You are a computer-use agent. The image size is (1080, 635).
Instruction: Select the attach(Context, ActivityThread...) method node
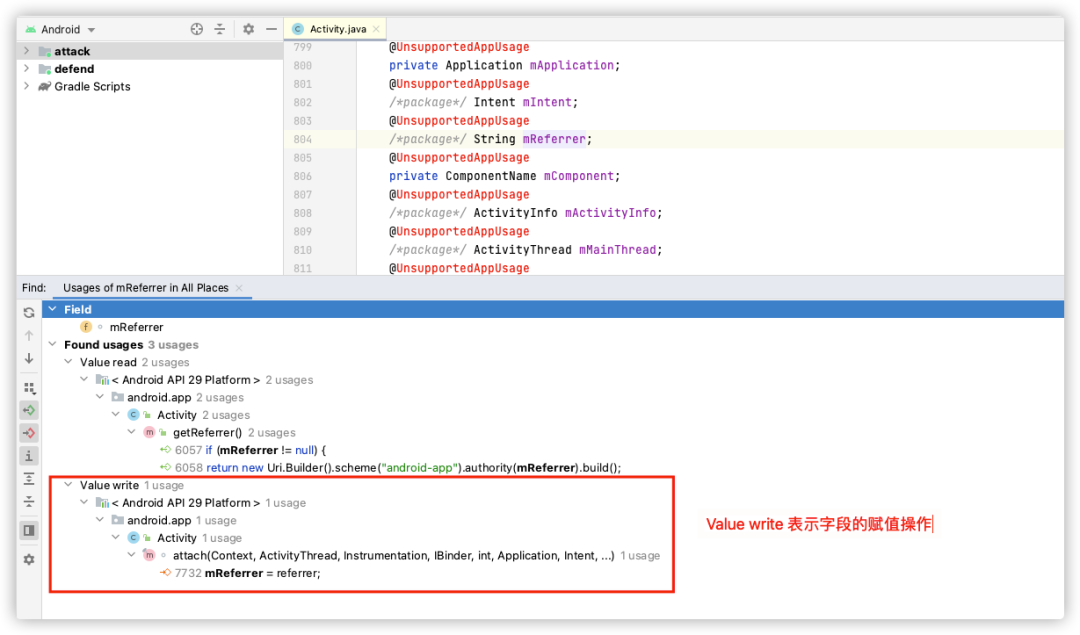[393, 555]
